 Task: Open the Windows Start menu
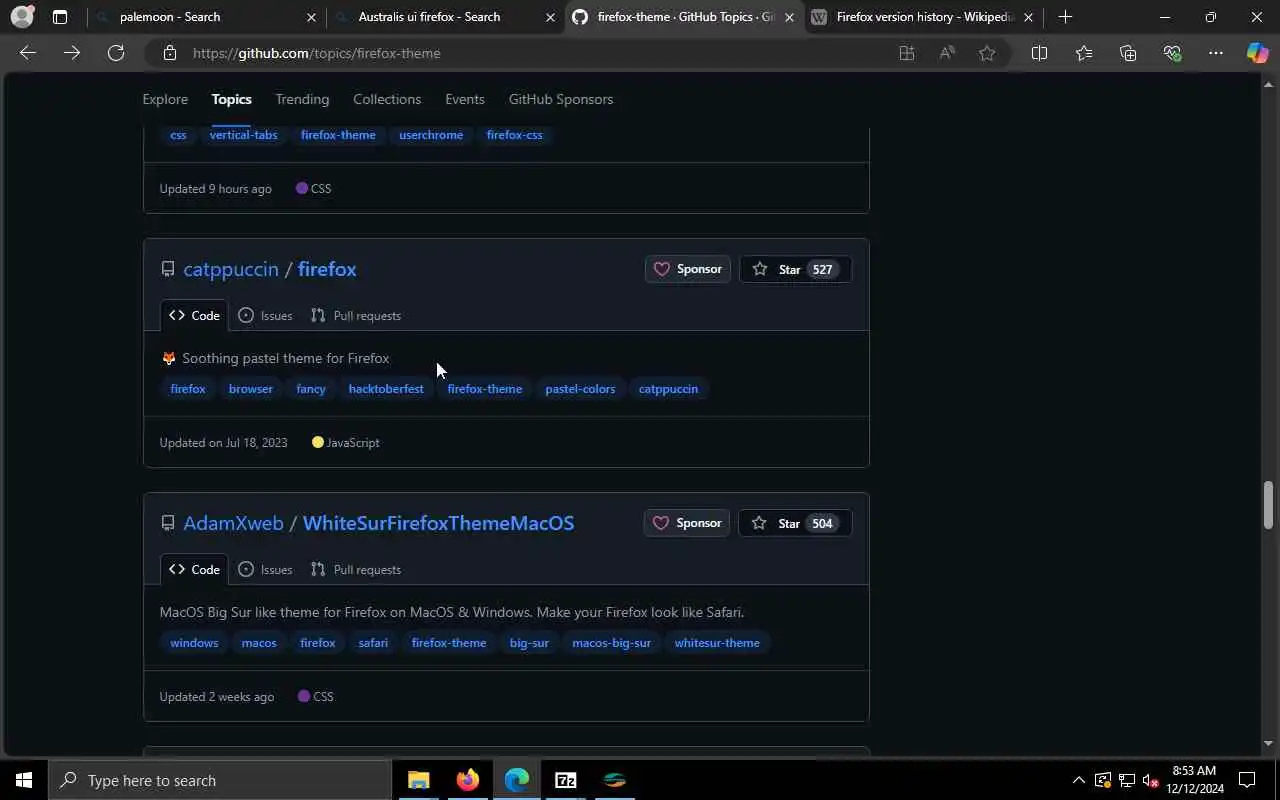24,780
